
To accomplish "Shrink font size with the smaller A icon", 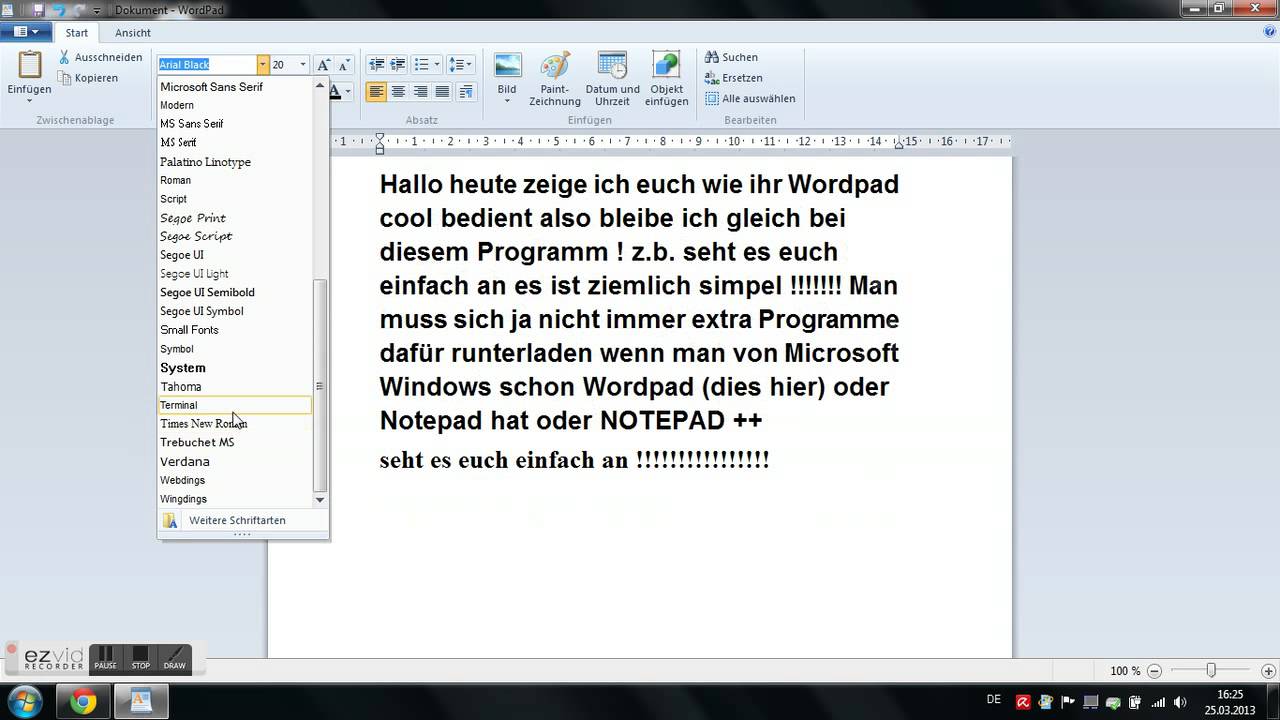I will [x=344, y=64].
